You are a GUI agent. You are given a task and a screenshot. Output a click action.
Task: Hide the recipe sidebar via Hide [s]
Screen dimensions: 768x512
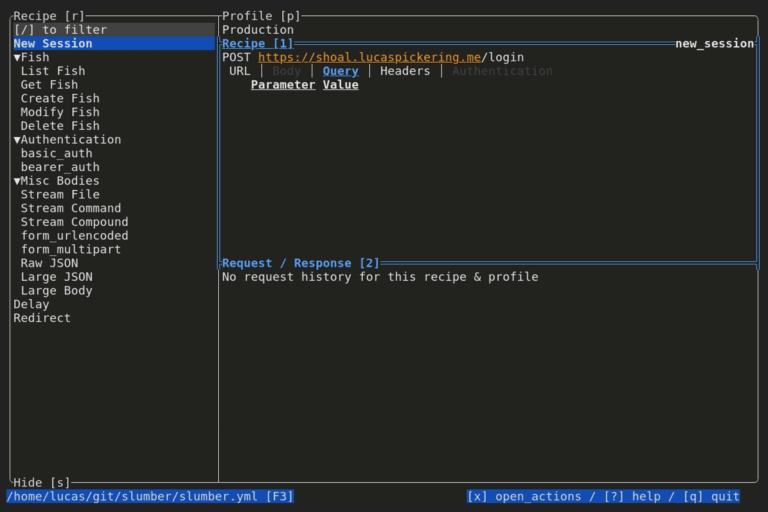pos(42,483)
